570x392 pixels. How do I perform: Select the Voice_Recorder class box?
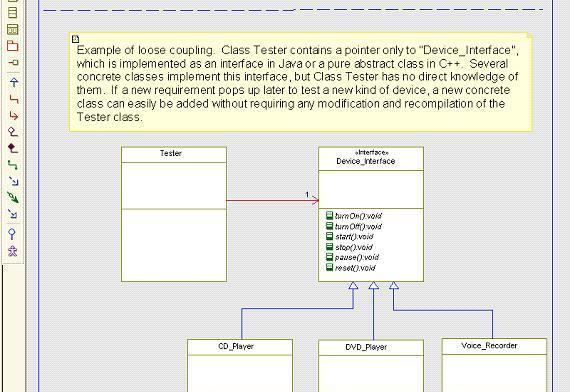(494, 365)
